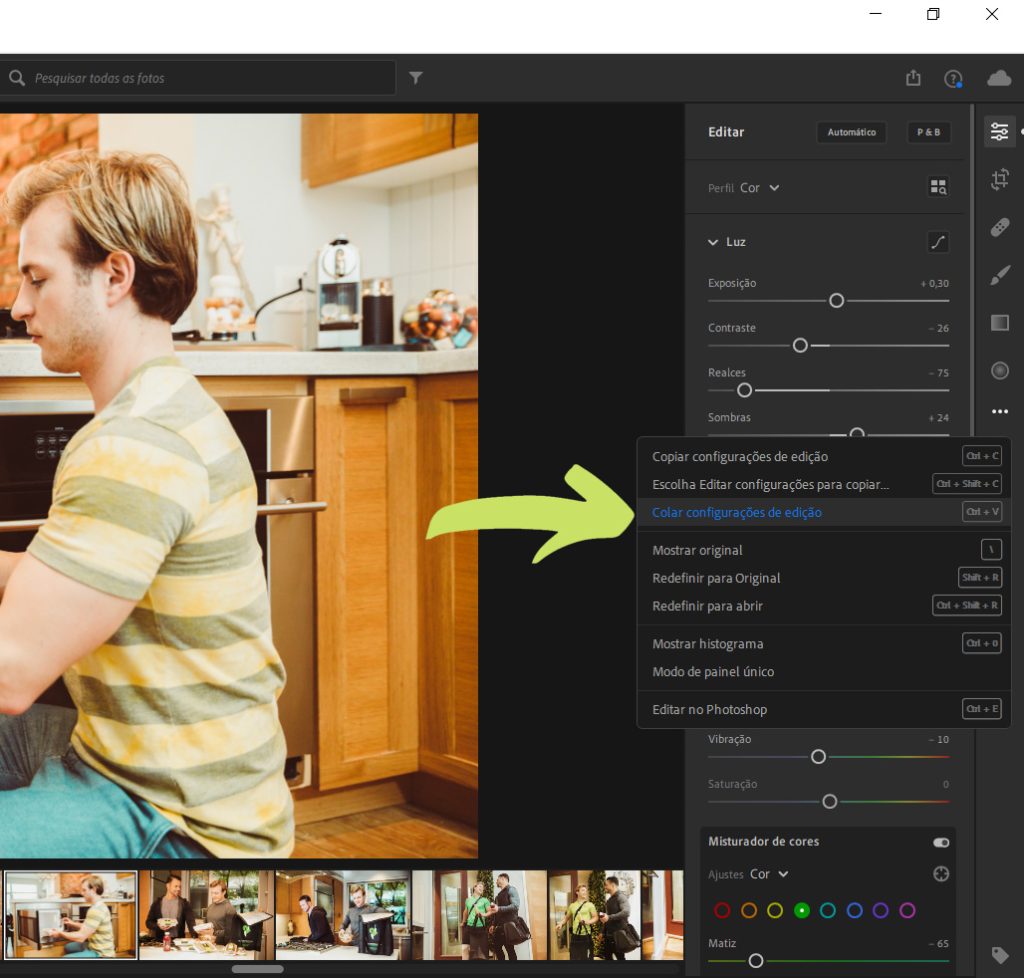
Task: Click the P & B button
Action: pos(928,132)
